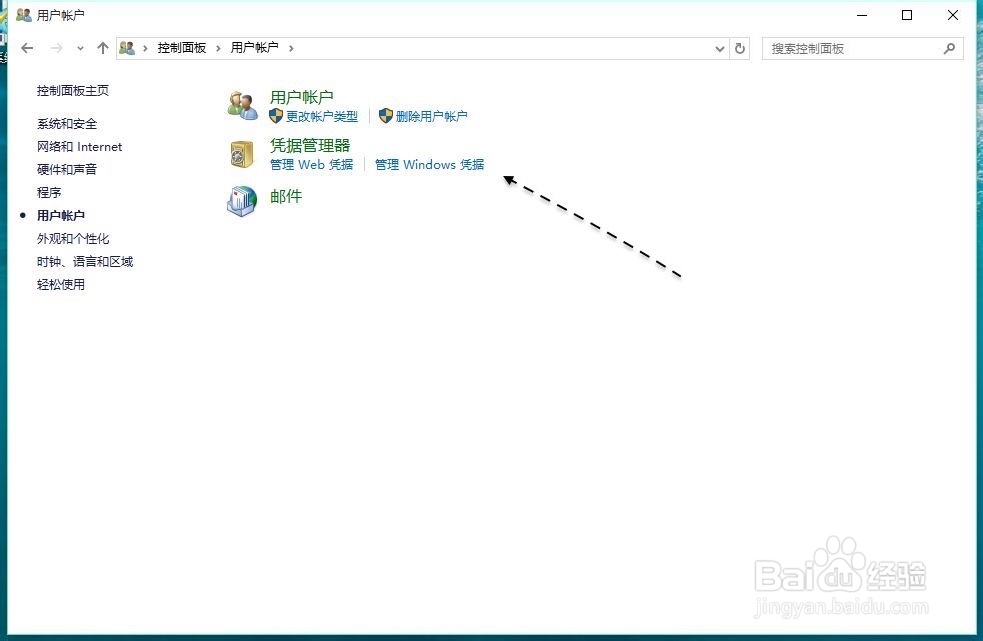Click the shield icon beside 删除用户帐户
The width and height of the screenshot is (983, 641).
386,116
